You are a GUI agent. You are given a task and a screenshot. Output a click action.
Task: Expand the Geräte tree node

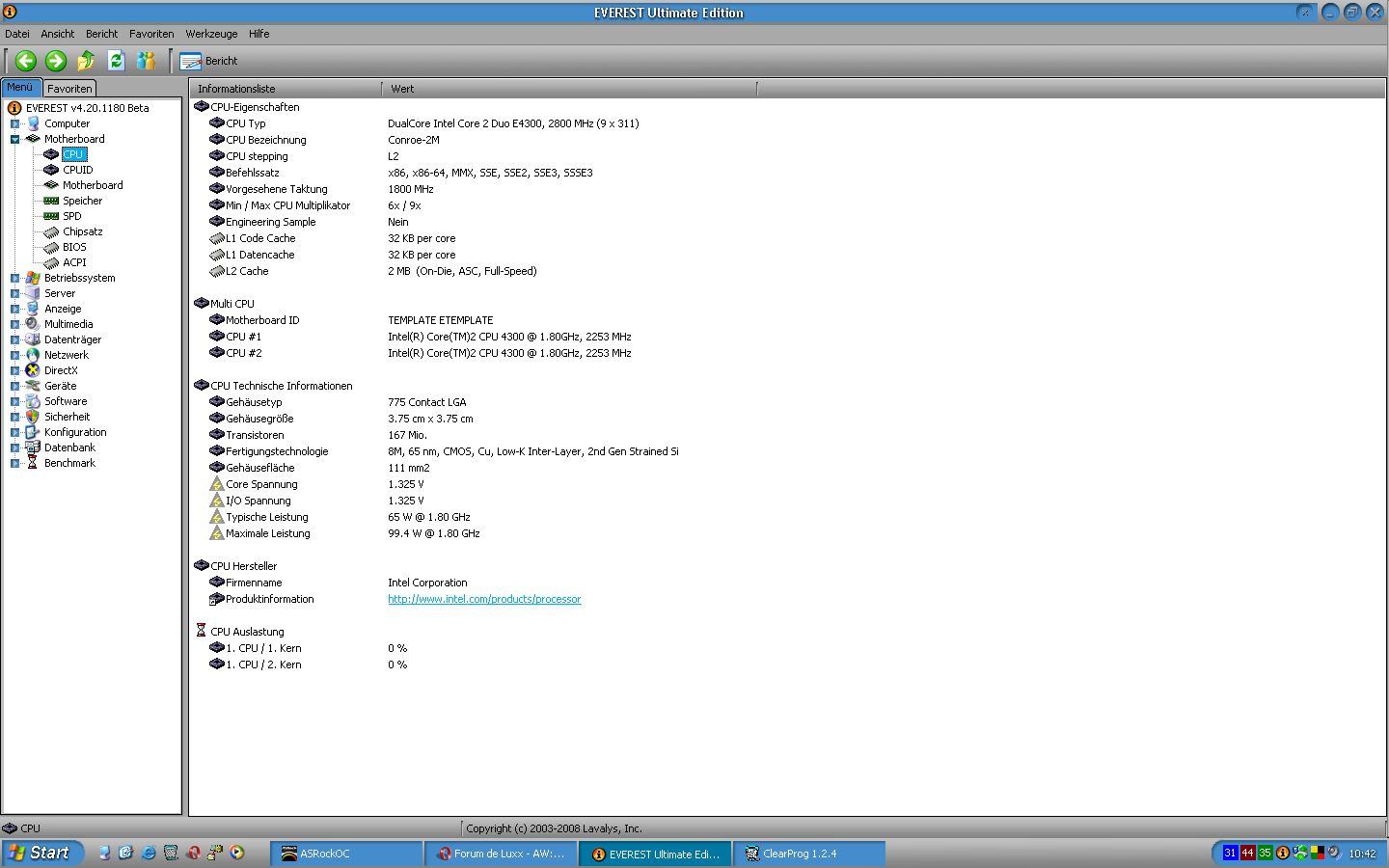coord(14,386)
